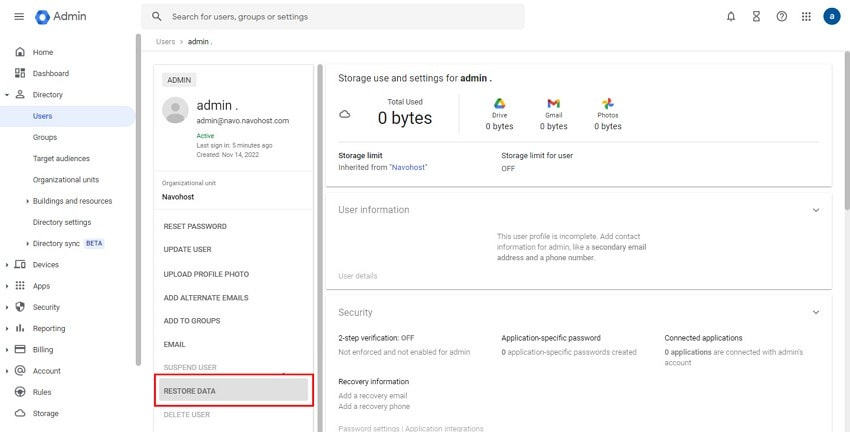Click the hamburger main menu icon

coord(19,17)
